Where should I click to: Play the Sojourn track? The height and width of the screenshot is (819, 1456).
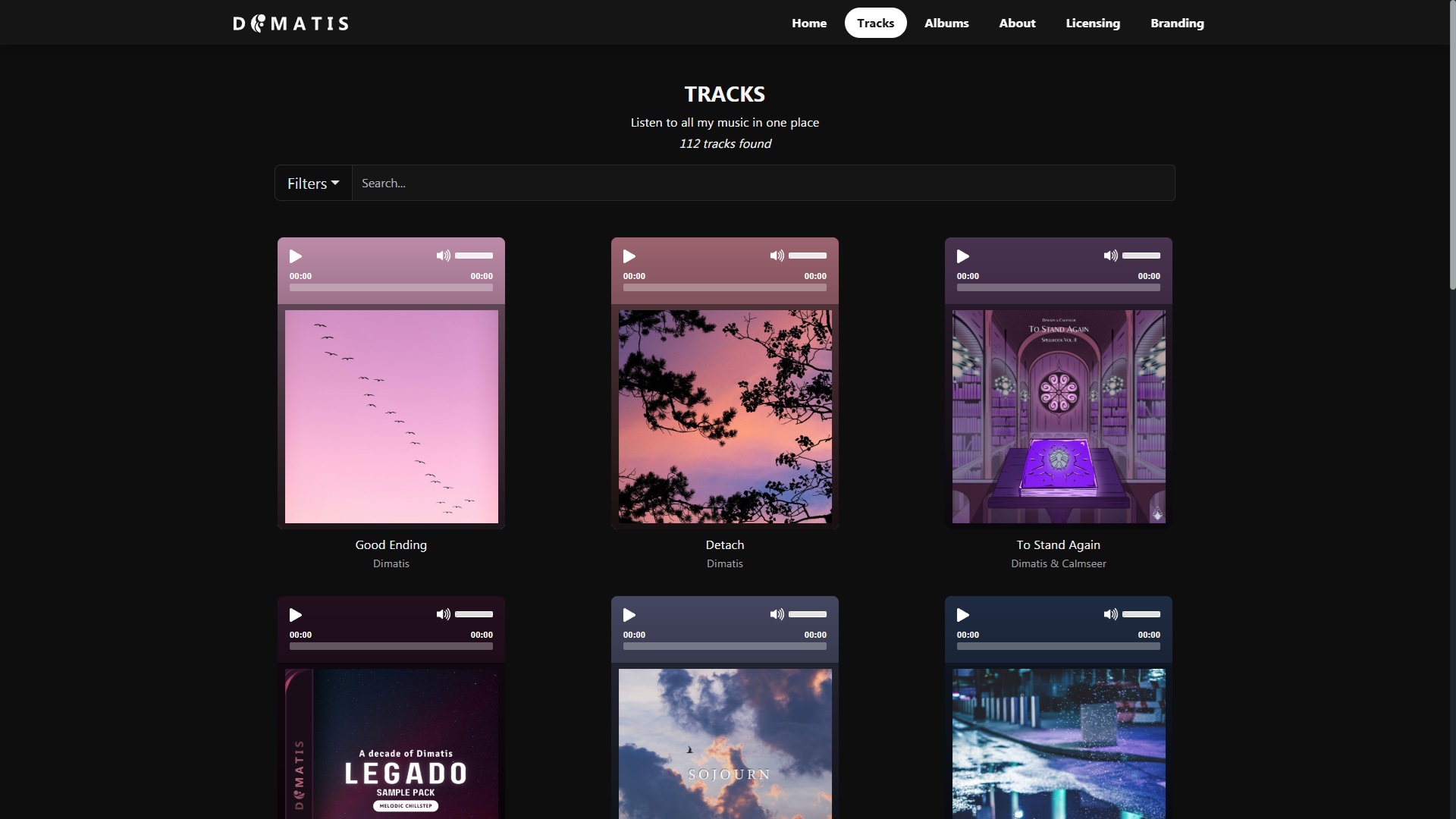(629, 615)
